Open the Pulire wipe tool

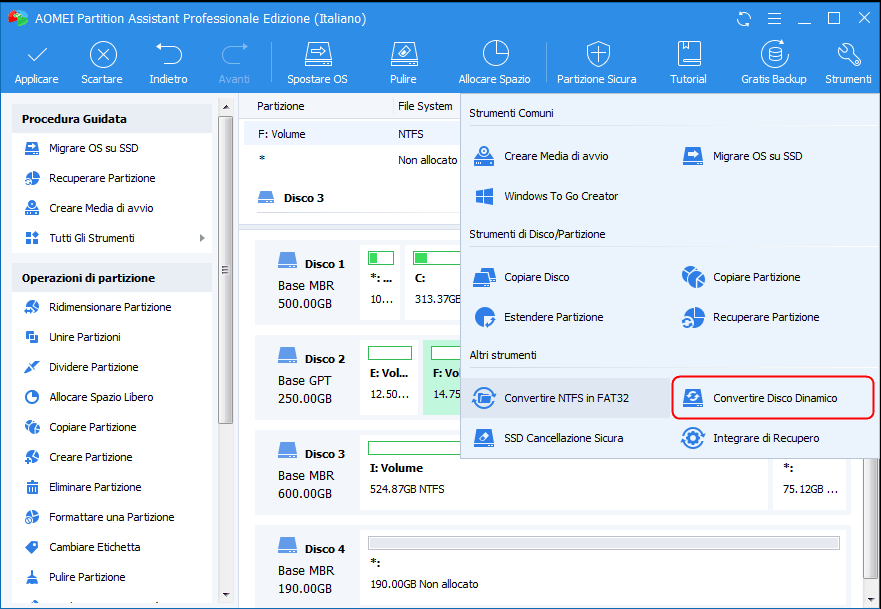(403, 62)
